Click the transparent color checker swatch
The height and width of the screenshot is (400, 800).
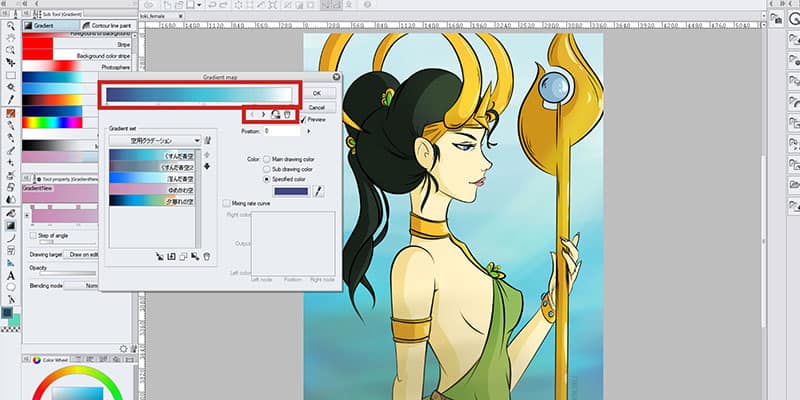(x=11, y=330)
